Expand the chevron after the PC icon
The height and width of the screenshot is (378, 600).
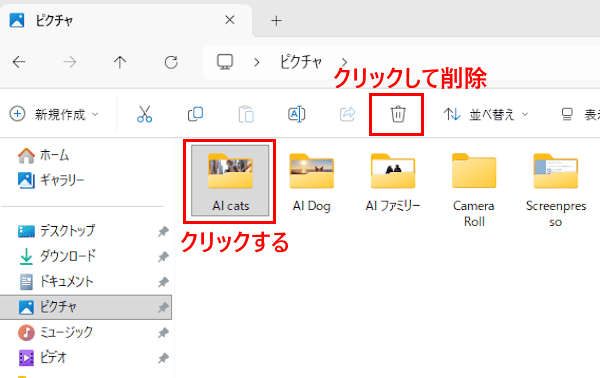pos(257,62)
